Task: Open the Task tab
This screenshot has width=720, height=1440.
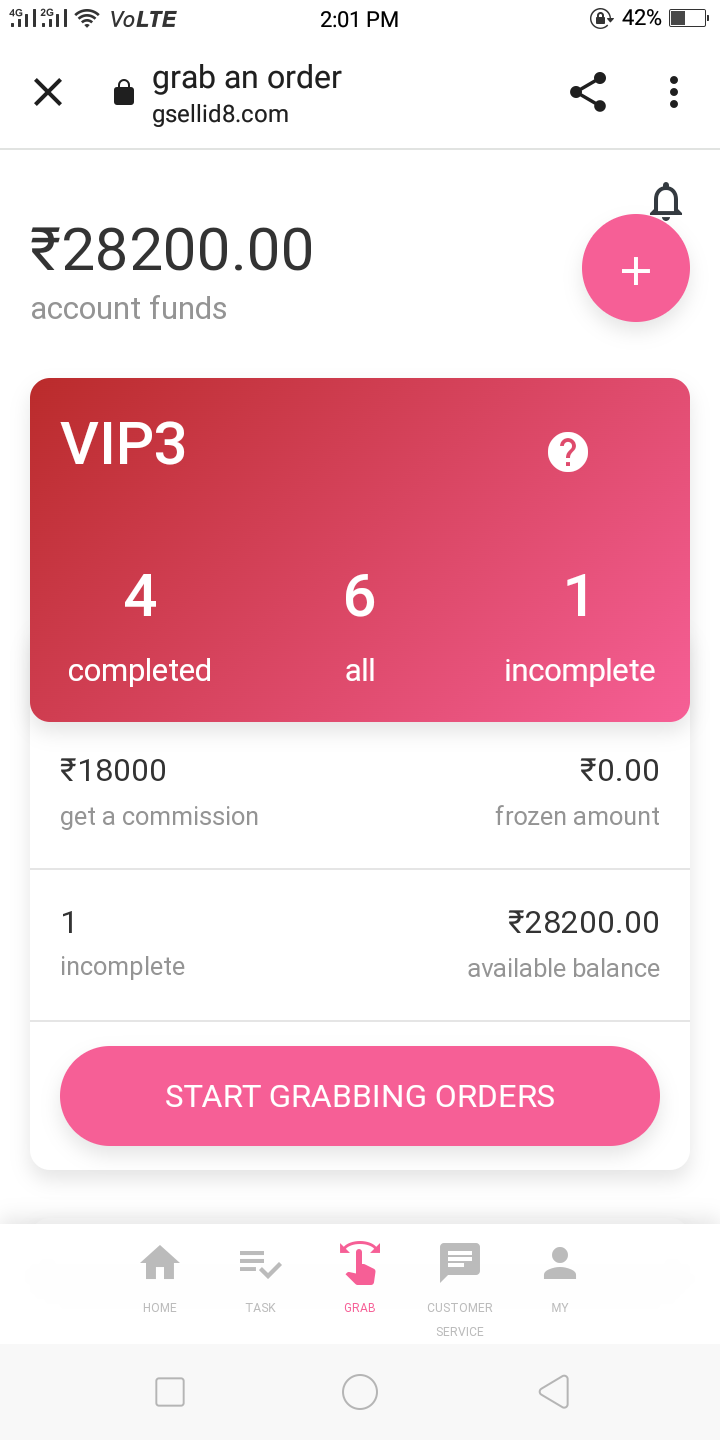Action: [260, 1277]
